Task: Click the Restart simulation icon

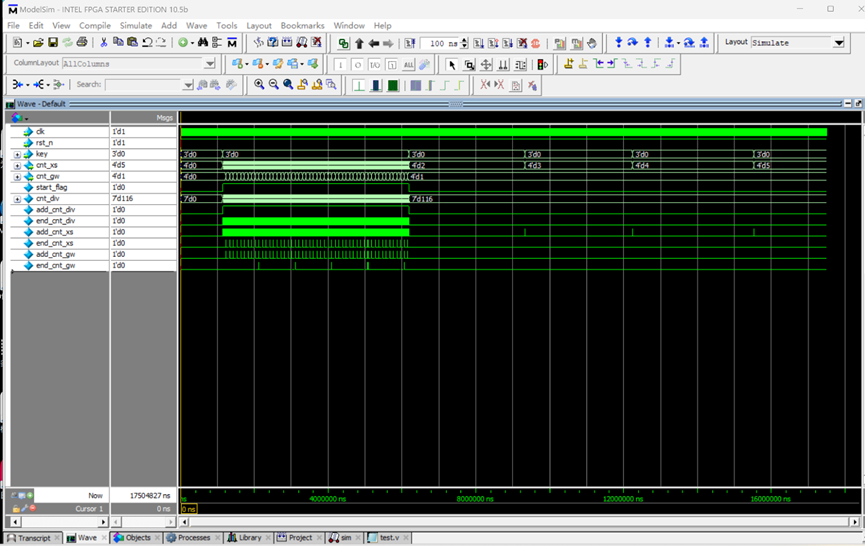Action: 409,43
